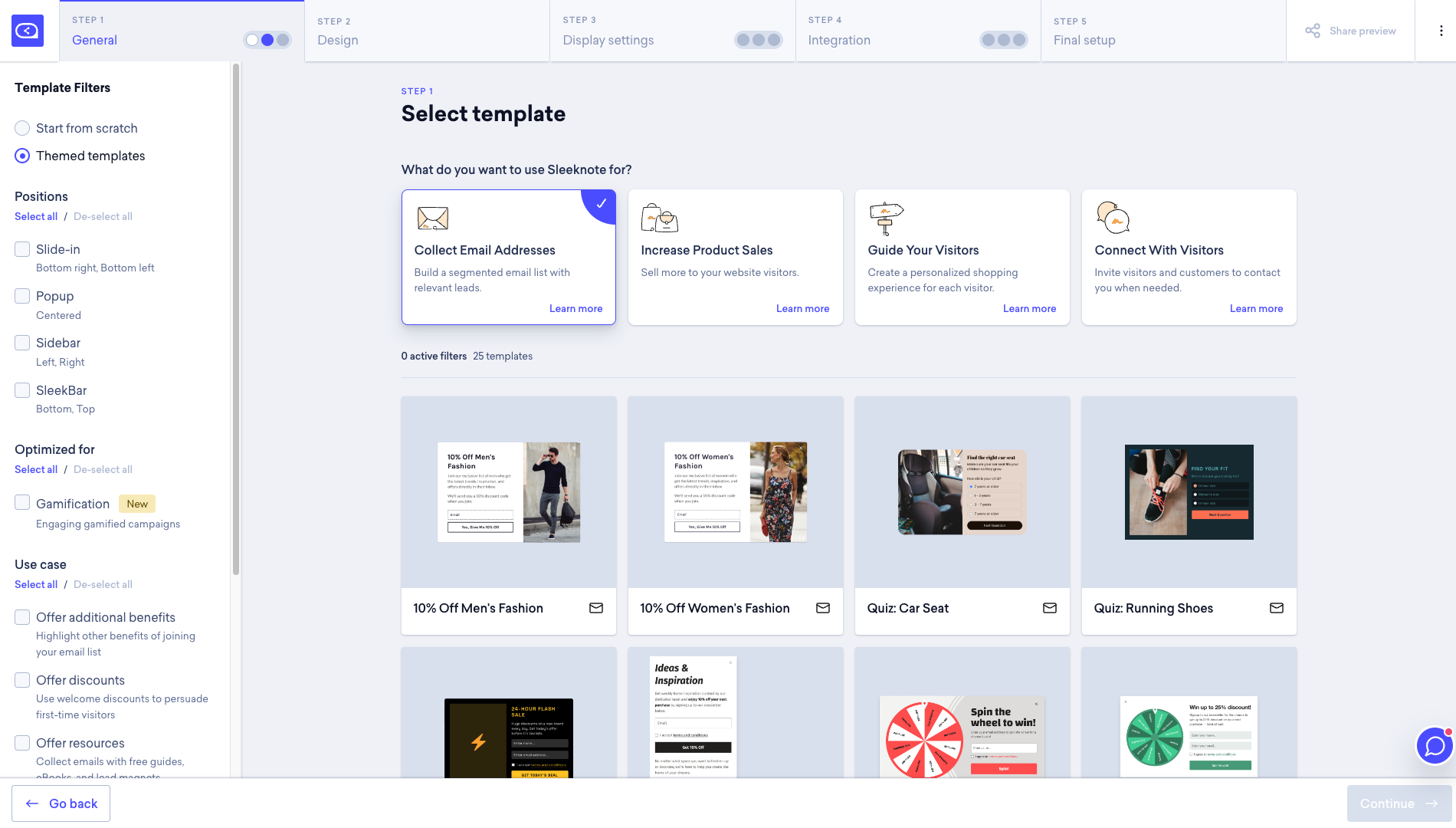The height and width of the screenshot is (828, 1456).
Task: Choose the Quiz: Running Shoes template thumbnail
Action: [1189, 492]
